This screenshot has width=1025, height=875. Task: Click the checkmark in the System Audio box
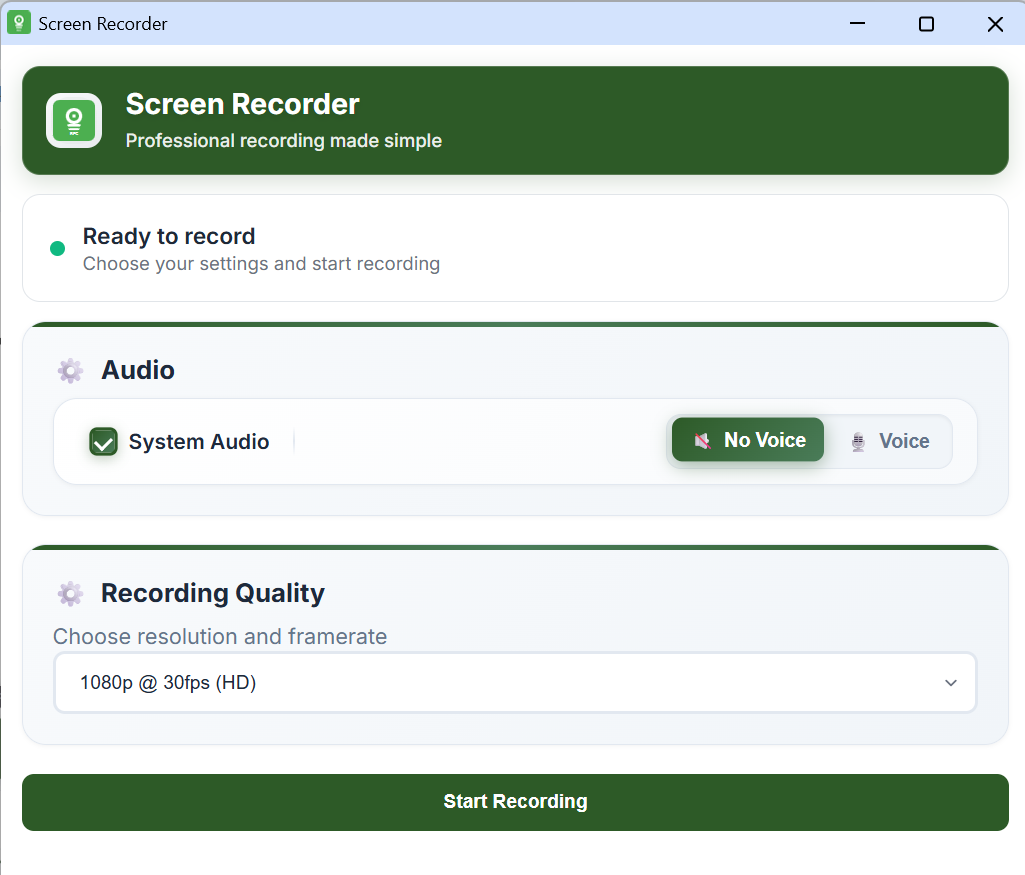pyautogui.click(x=103, y=441)
